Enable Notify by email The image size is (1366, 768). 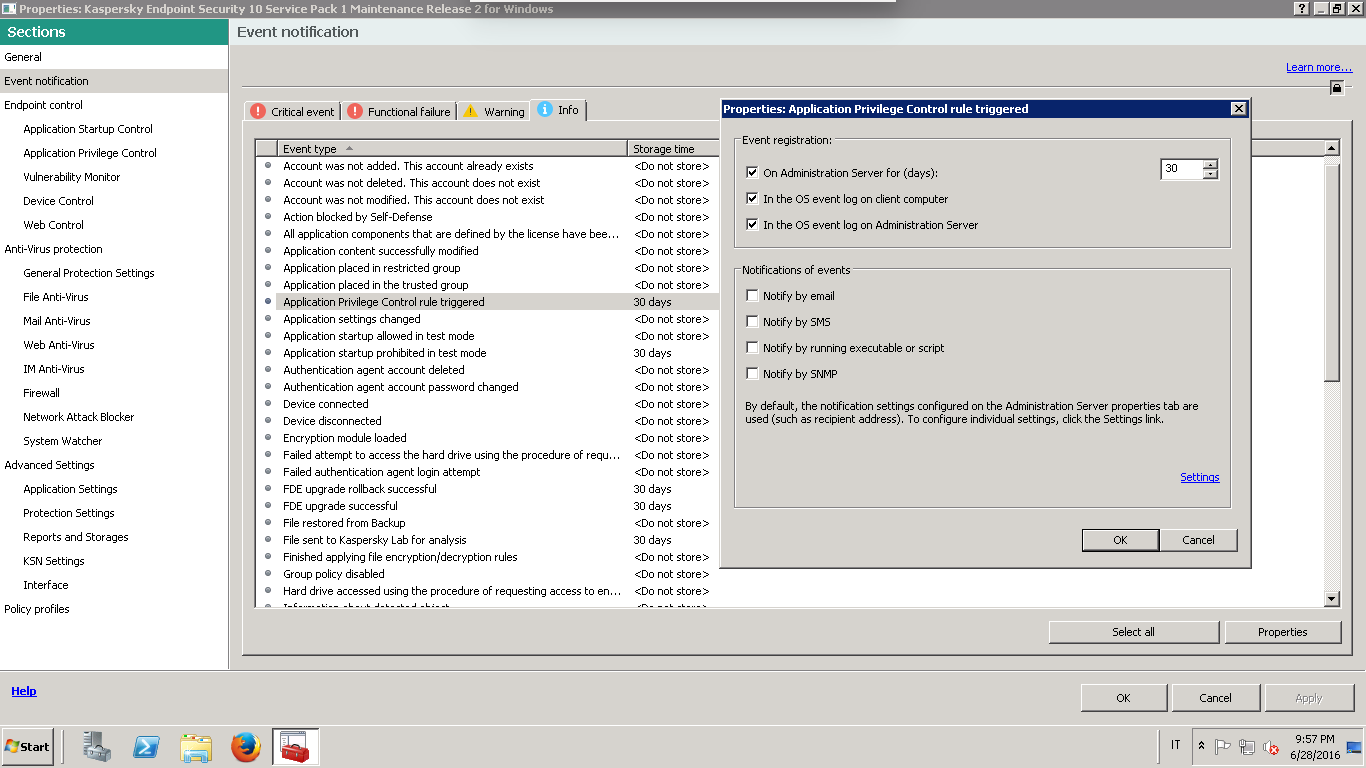click(752, 296)
